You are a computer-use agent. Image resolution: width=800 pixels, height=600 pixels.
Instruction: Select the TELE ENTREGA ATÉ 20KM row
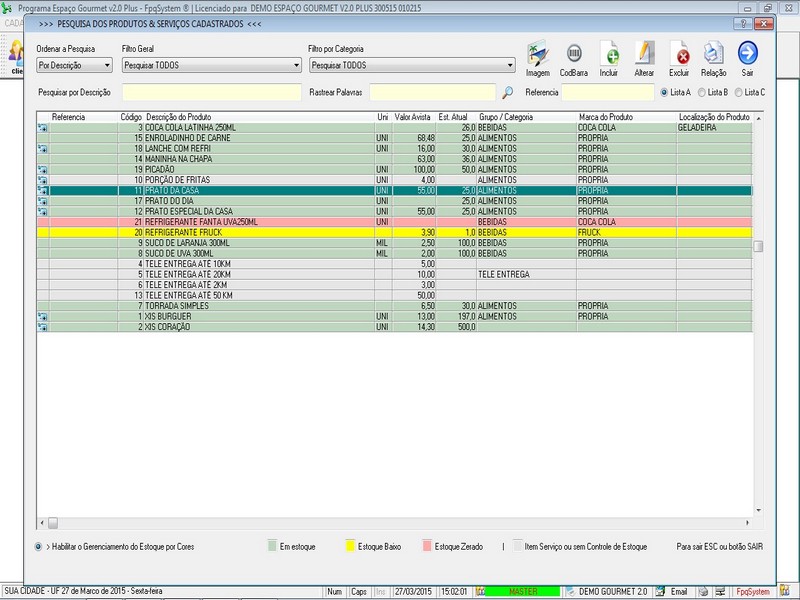pos(394,274)
